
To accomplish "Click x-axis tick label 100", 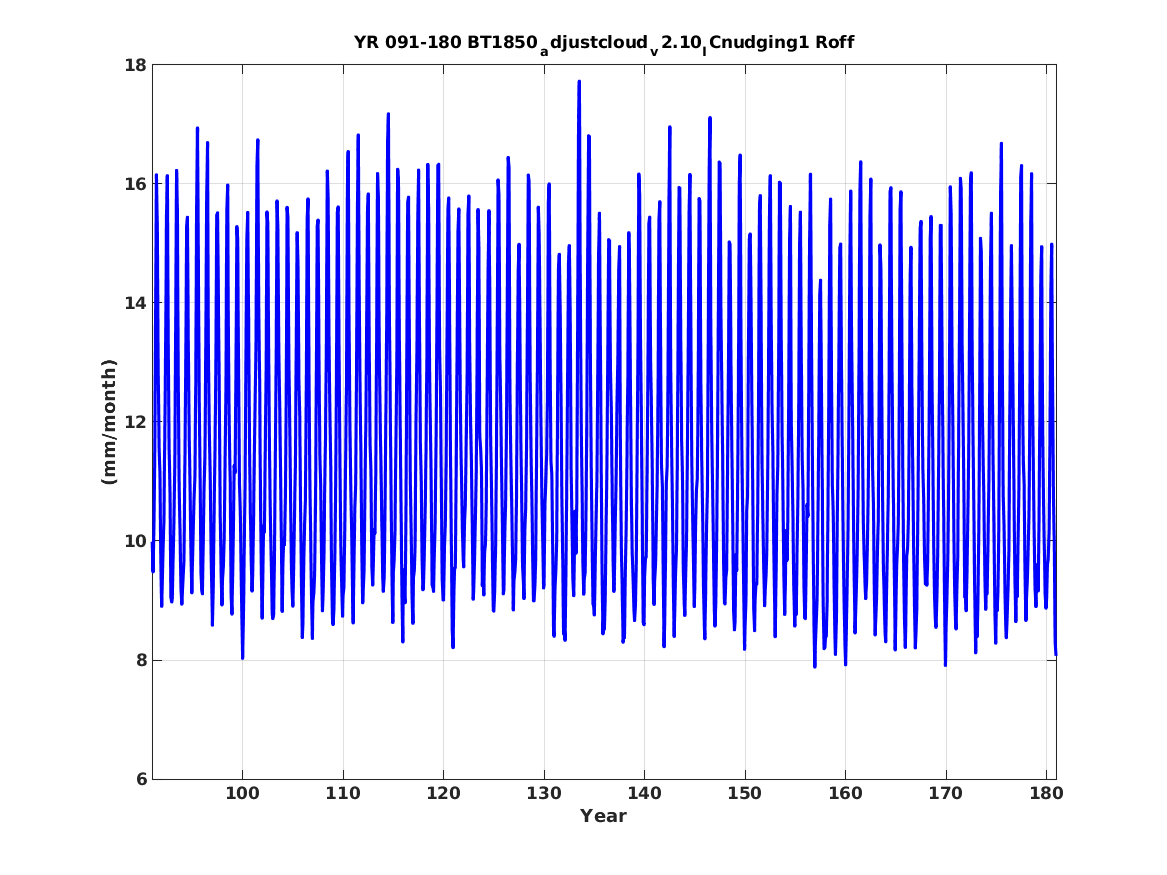I will (x=242, y=794).
